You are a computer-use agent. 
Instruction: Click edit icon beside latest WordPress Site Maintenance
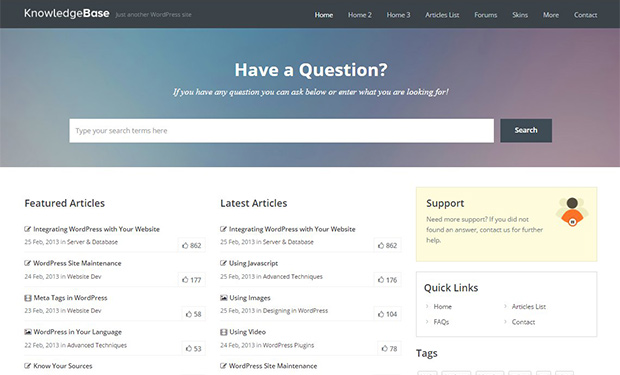click(223, 366)
